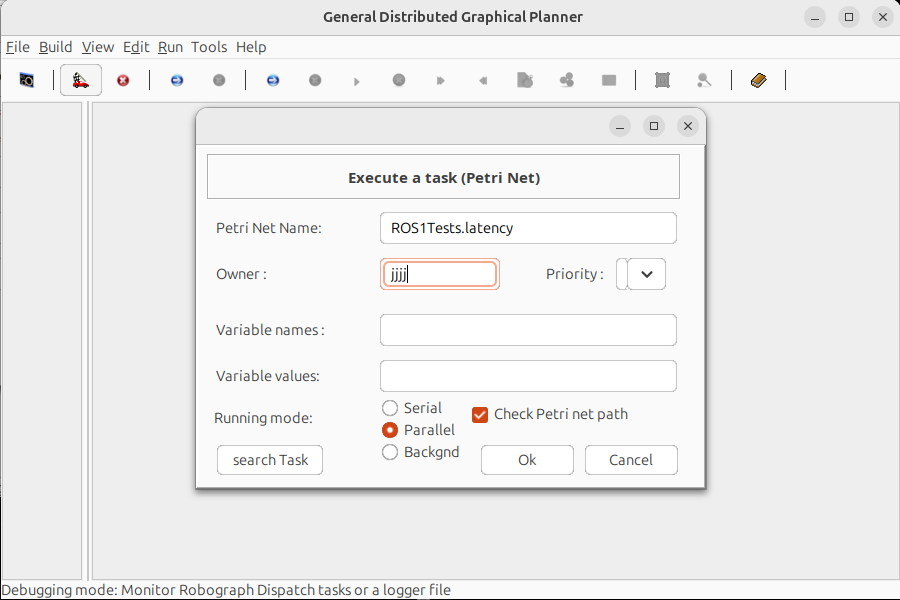Screen dimensions: 900x600
Task: Open the Run menu
Action: coord(170,47)
